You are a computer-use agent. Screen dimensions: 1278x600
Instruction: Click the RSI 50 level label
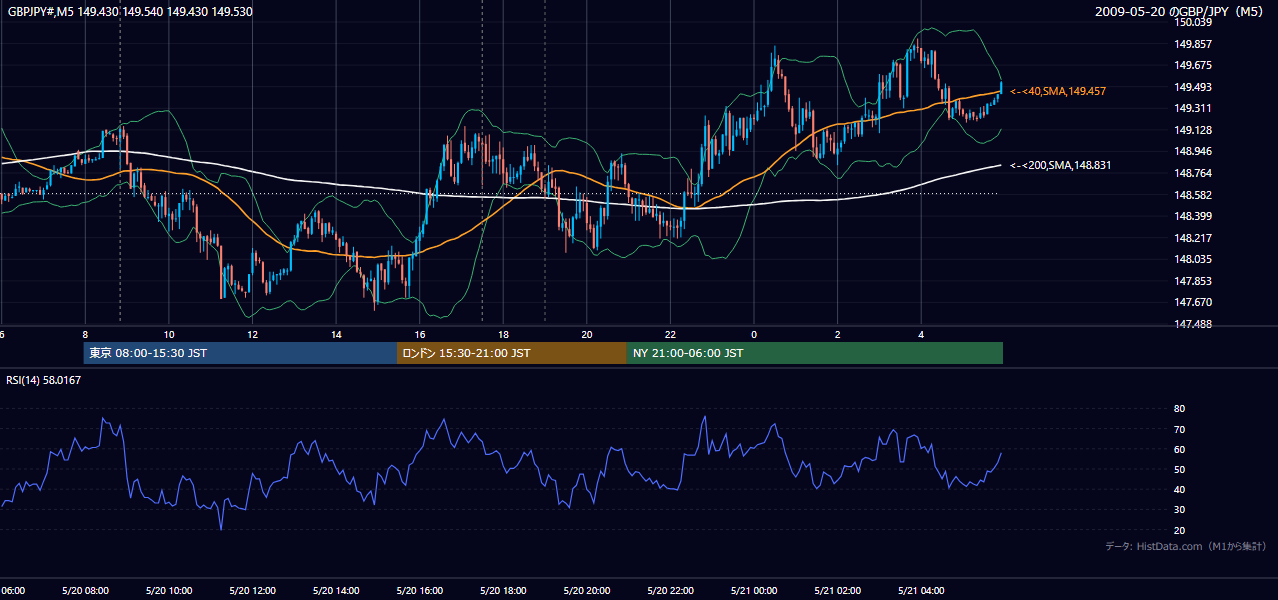1179,469
